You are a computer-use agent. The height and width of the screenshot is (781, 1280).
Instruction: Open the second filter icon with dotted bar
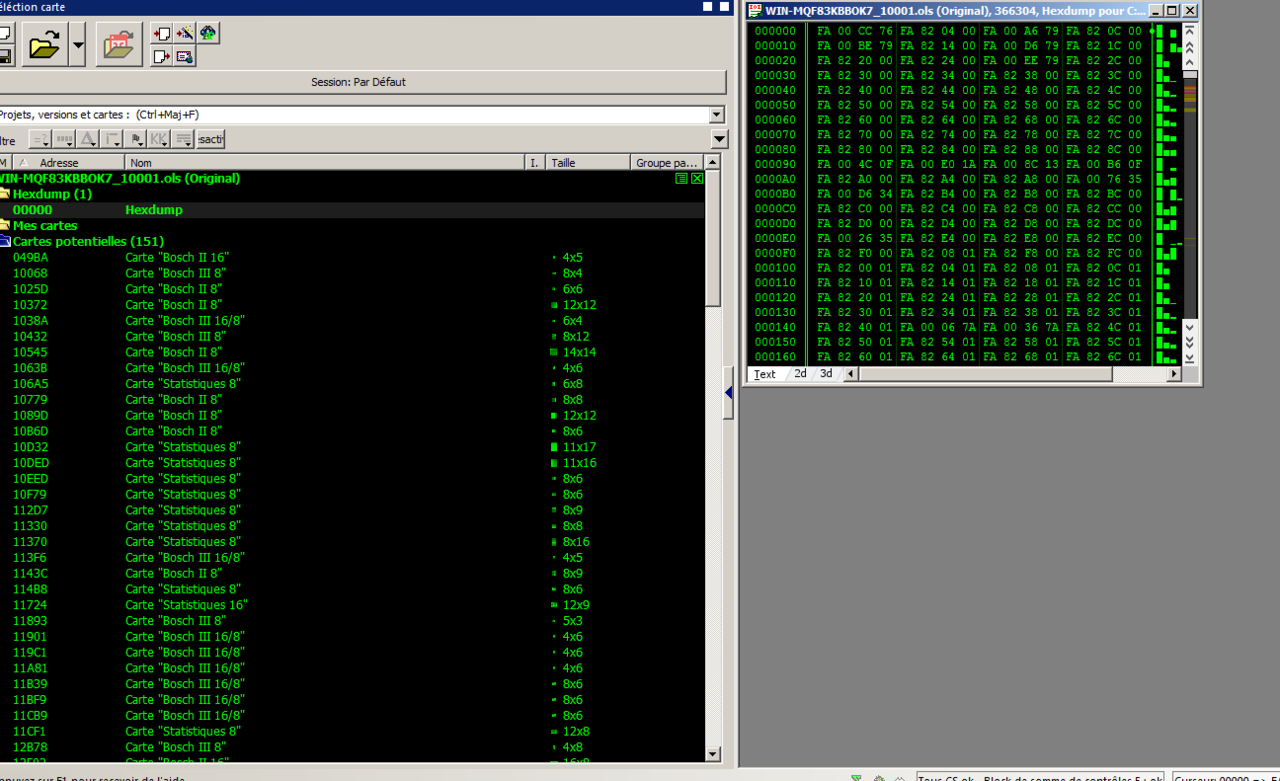click(x=64, y=139)
